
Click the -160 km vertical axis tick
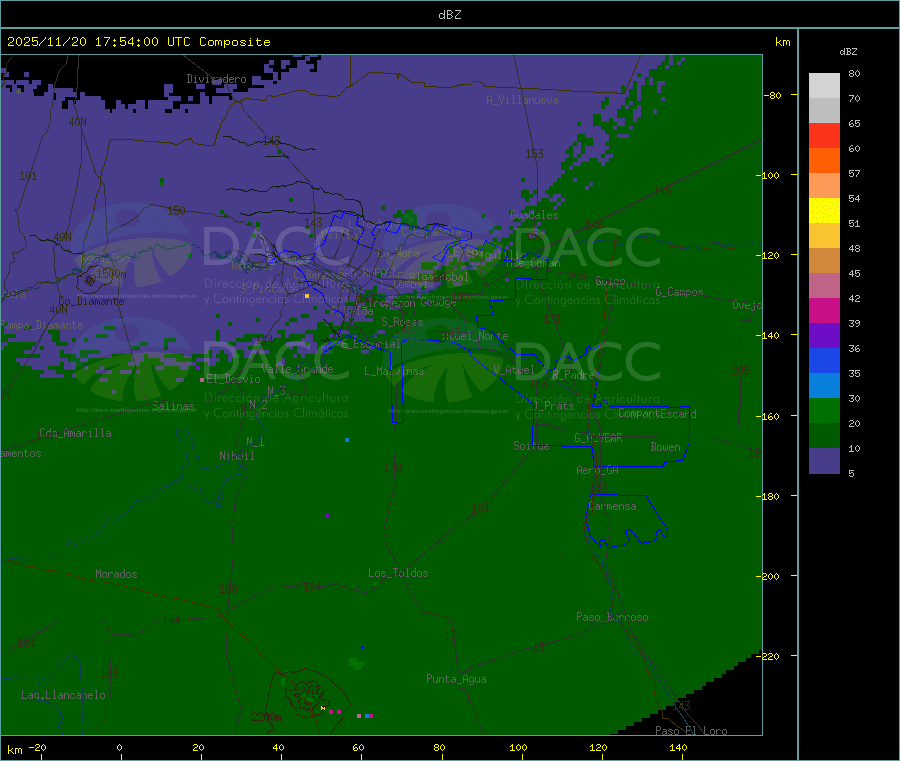pyautogui.click(x=767, y=416)
